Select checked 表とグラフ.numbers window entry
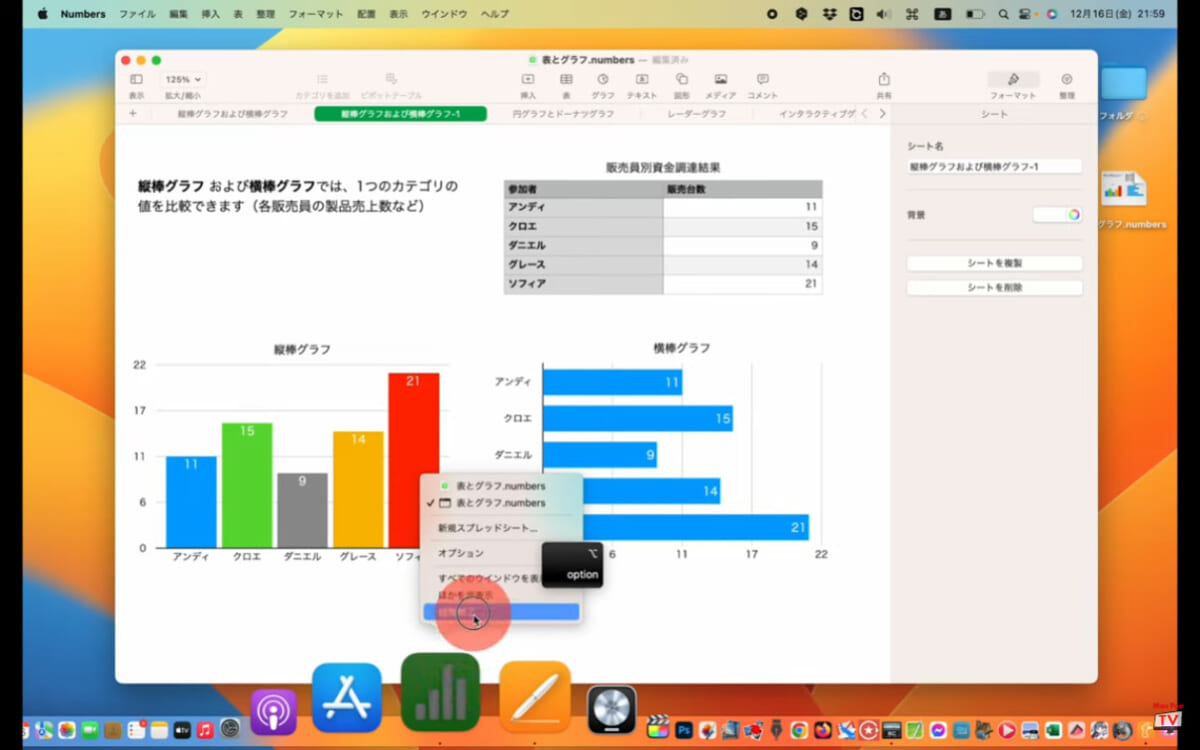 pyautogui.click(x=501, y=503)
